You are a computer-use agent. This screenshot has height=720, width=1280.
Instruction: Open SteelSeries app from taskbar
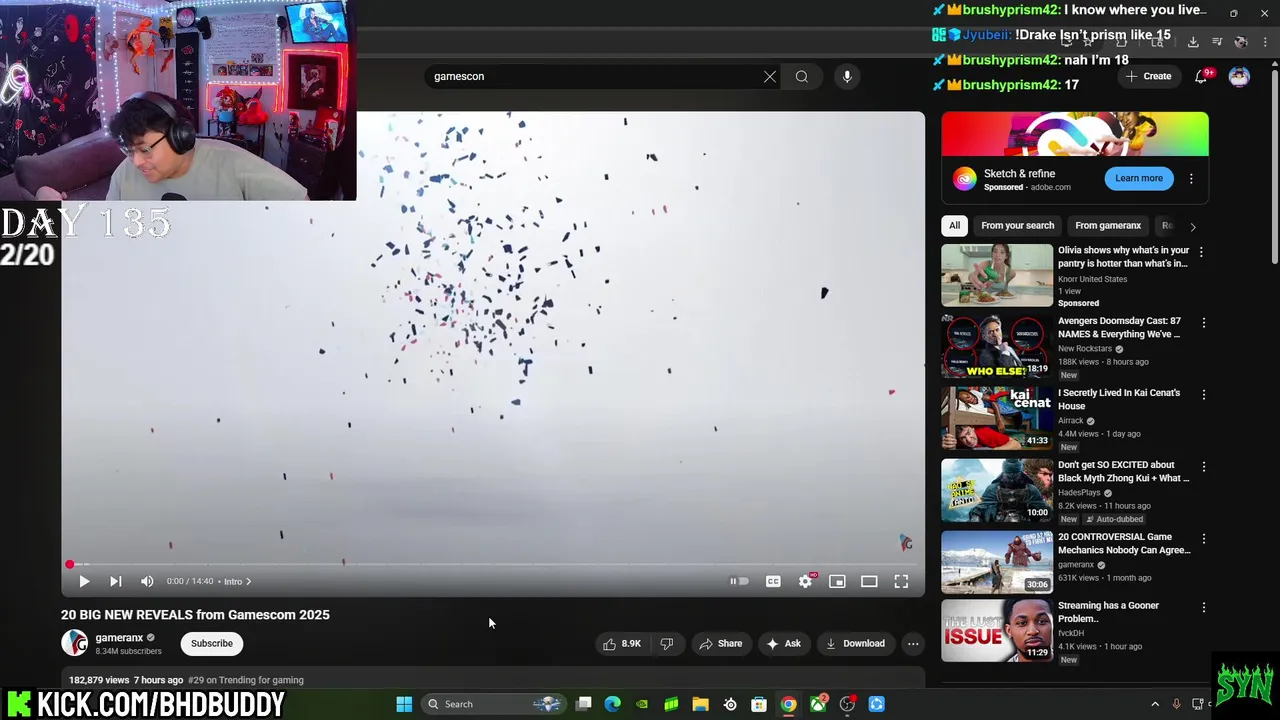click(730, 704)
